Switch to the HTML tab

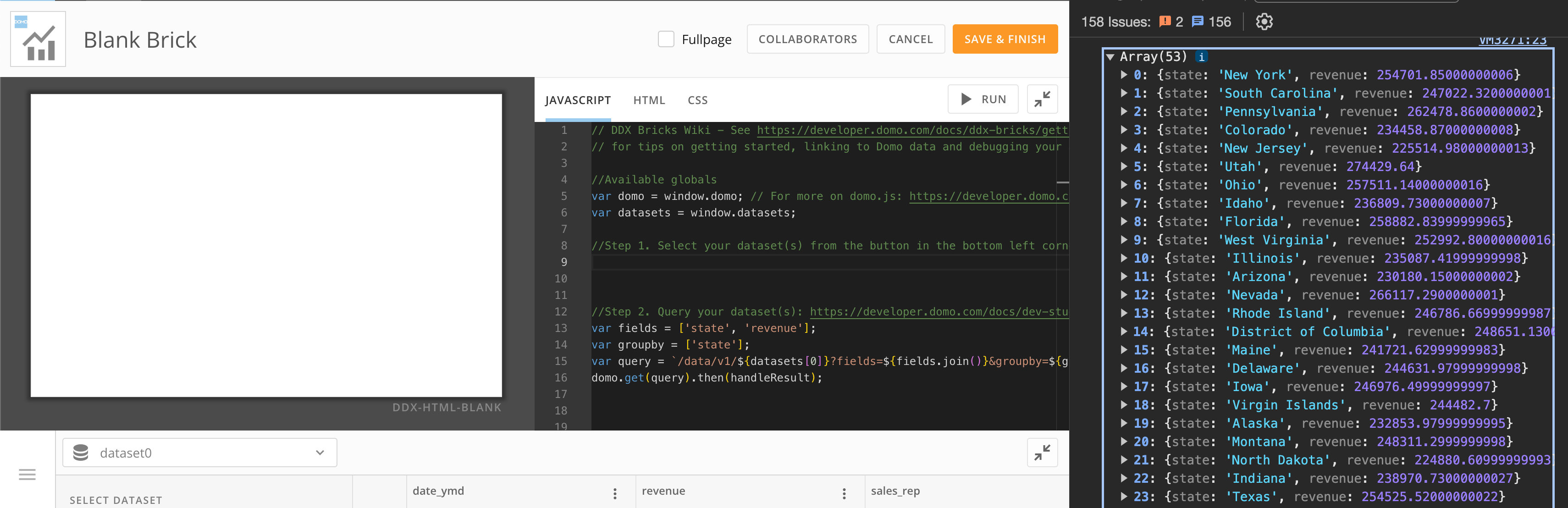click(649, 100)
